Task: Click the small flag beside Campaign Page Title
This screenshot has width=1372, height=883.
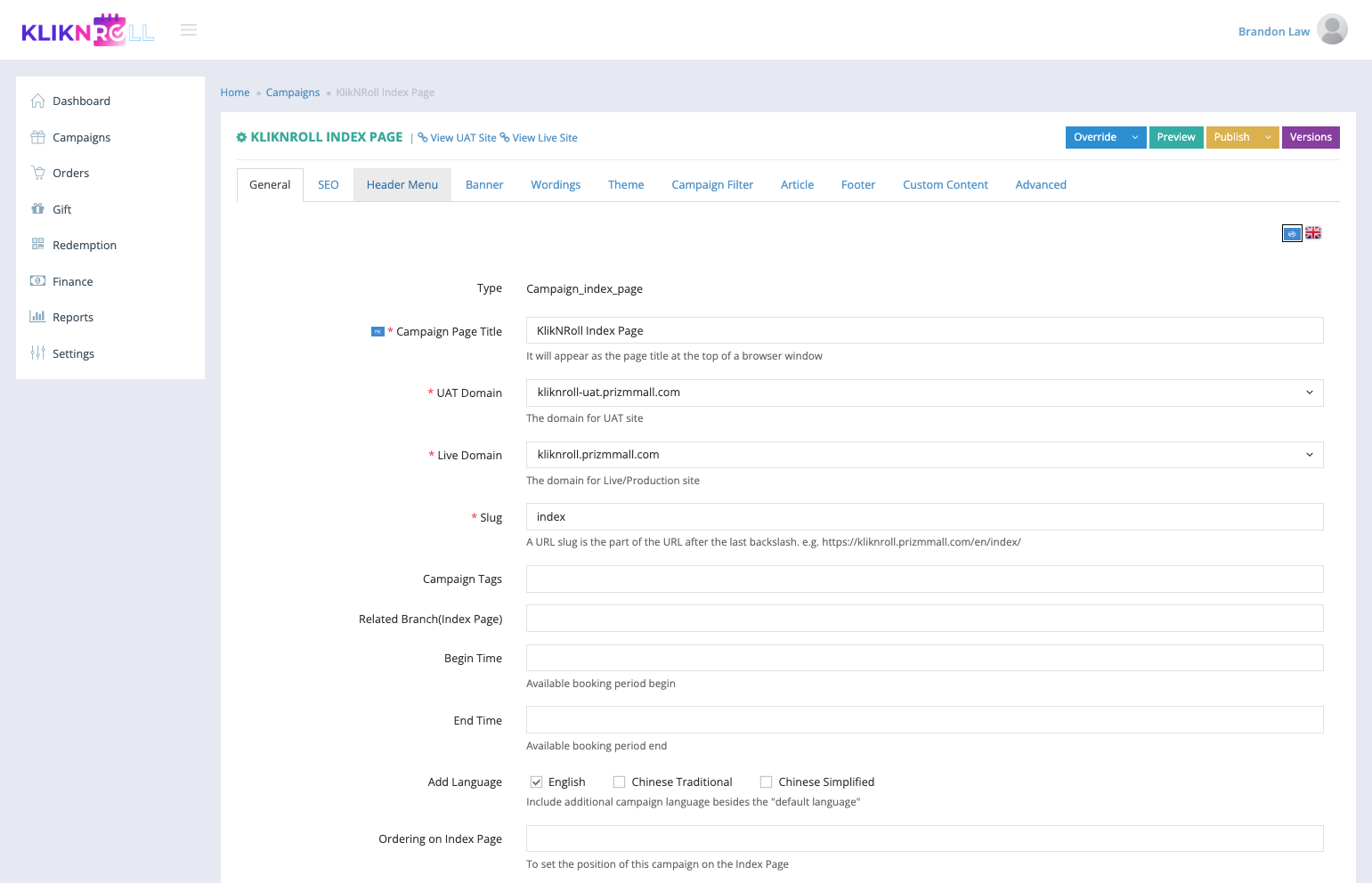Action: click(378, 331)
